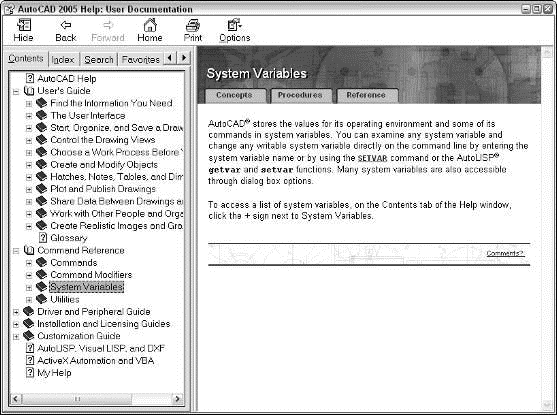Open the Reference tab in topic
Image resolution: width=557 pixels, height=415 pixels.
[366, 95]
